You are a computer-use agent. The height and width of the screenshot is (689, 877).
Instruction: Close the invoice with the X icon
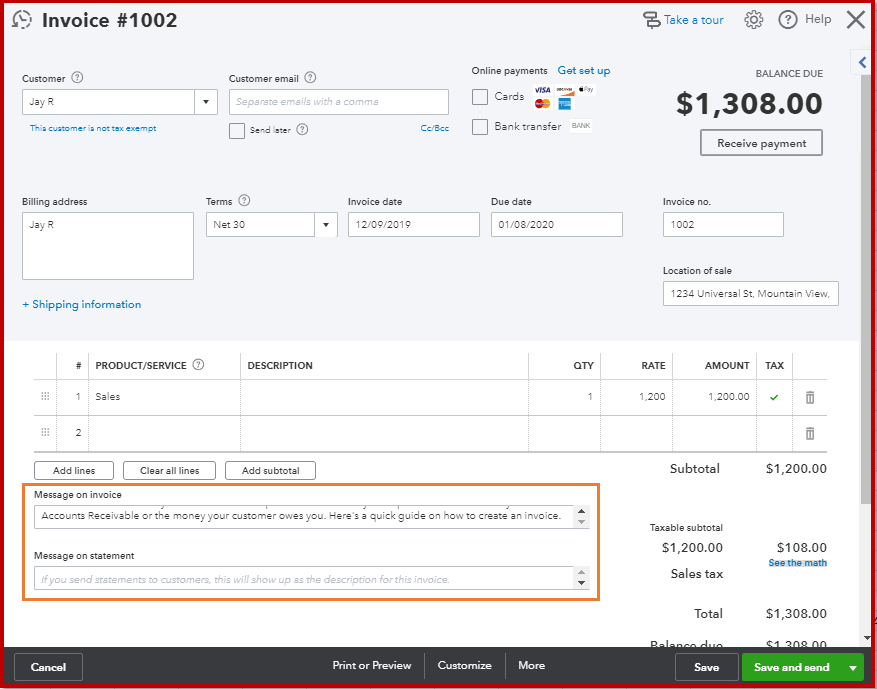pyautogui.click(x=856, y=20)
